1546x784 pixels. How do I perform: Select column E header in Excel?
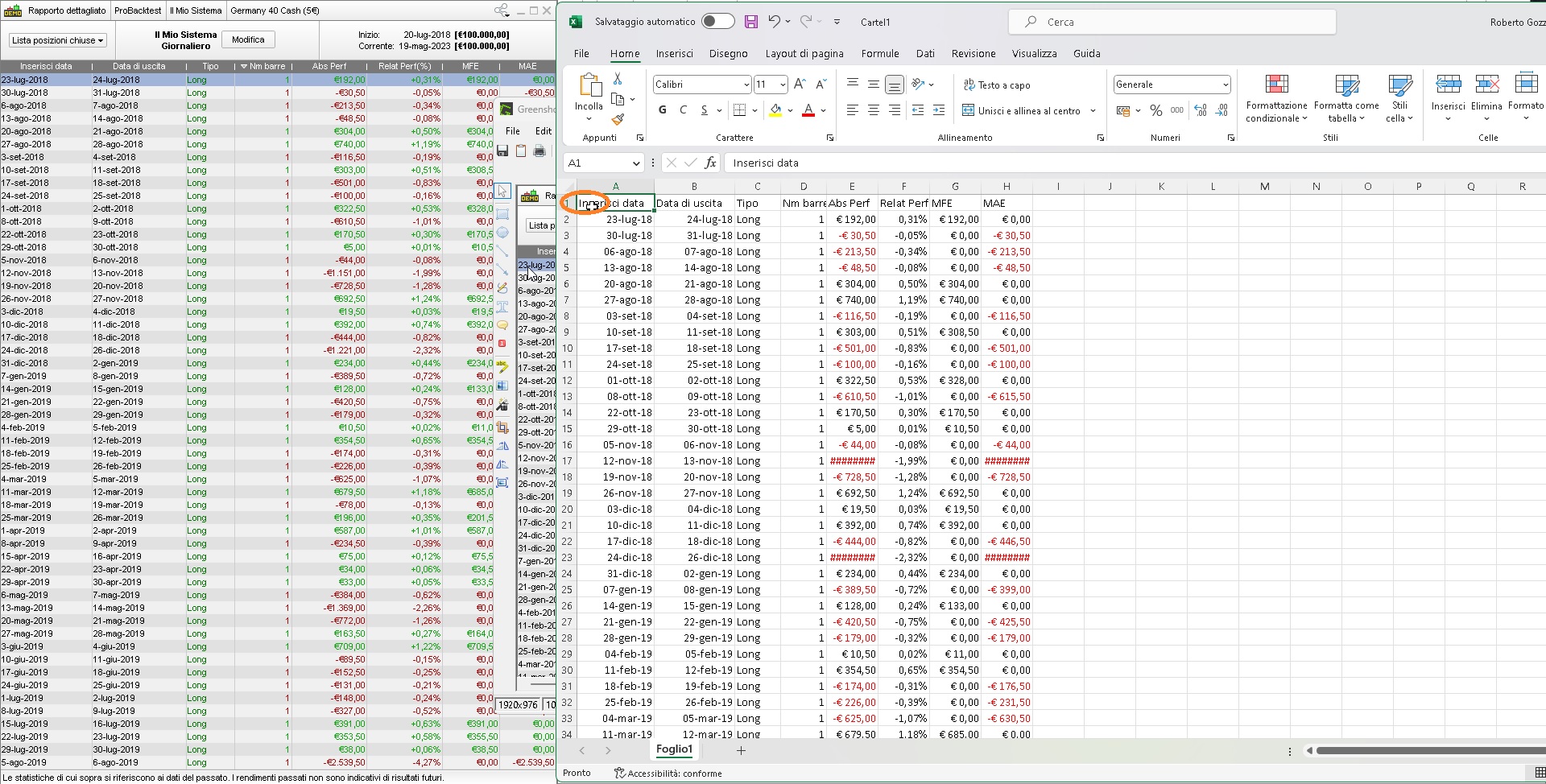[852, 186]
